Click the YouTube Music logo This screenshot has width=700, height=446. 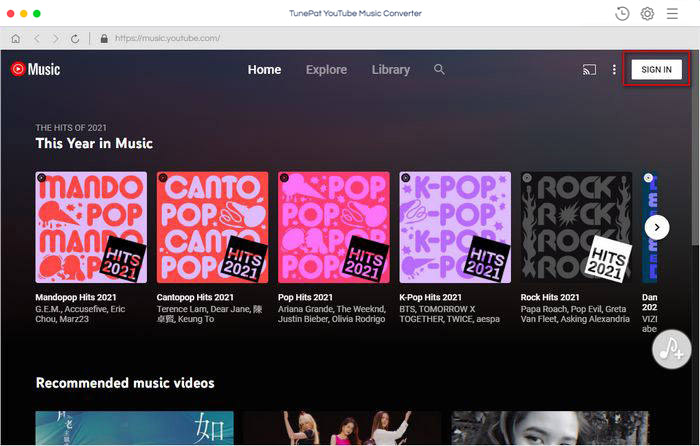(35, 69)
